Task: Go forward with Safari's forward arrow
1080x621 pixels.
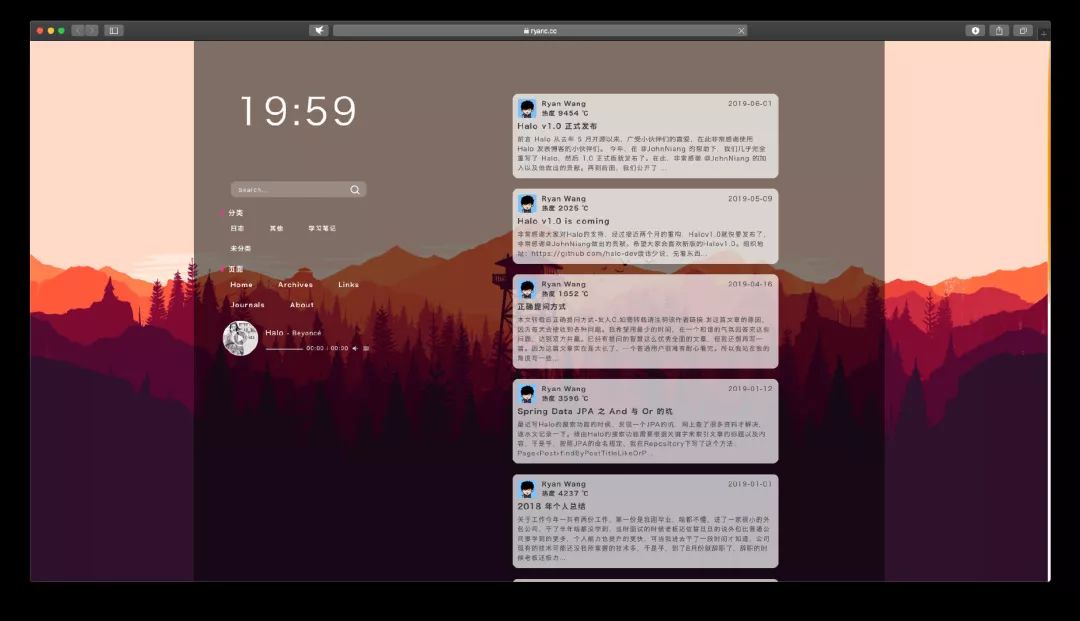Action: (x=92, y=30)
